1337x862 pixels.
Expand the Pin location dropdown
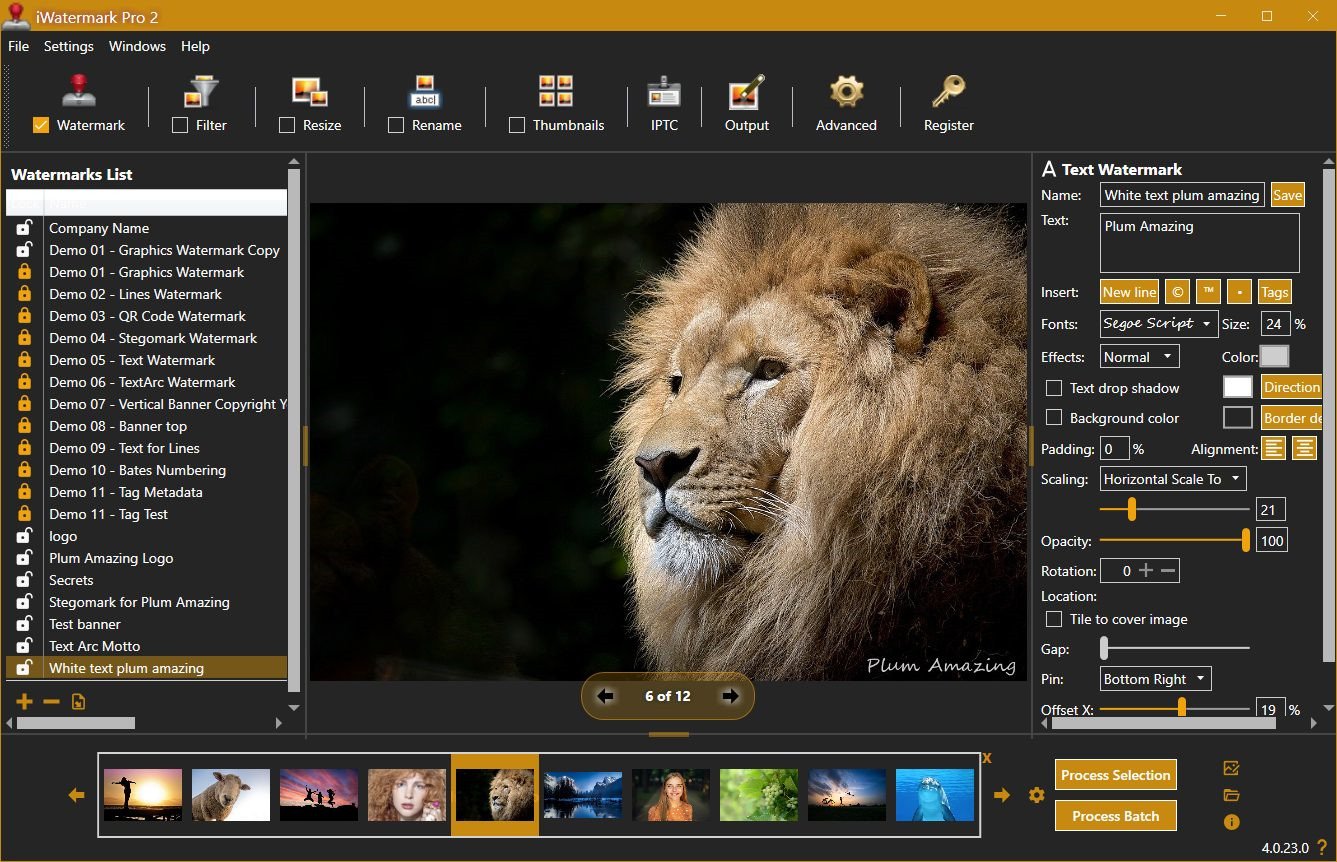click(x=1155, y=679)
